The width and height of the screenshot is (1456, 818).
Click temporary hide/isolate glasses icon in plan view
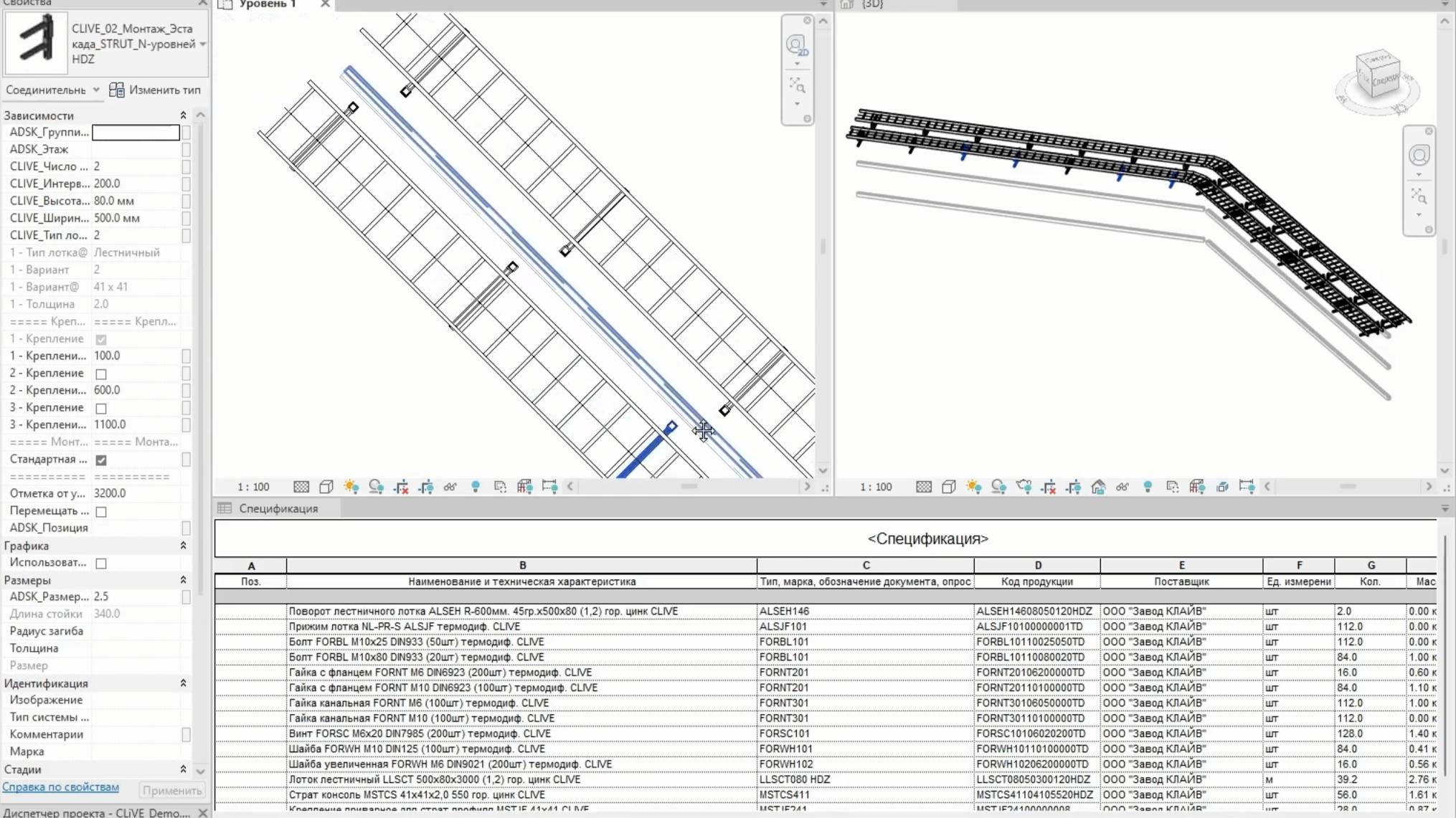click(450, 487)
